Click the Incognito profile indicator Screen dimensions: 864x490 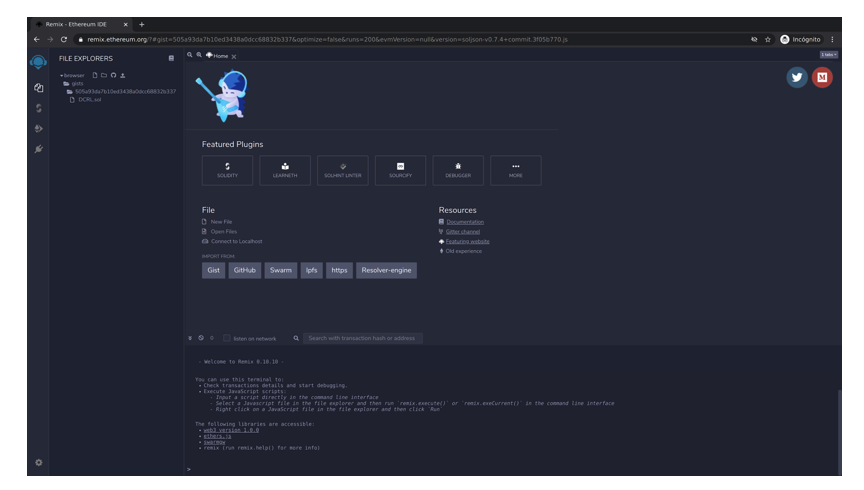point(801,39)
